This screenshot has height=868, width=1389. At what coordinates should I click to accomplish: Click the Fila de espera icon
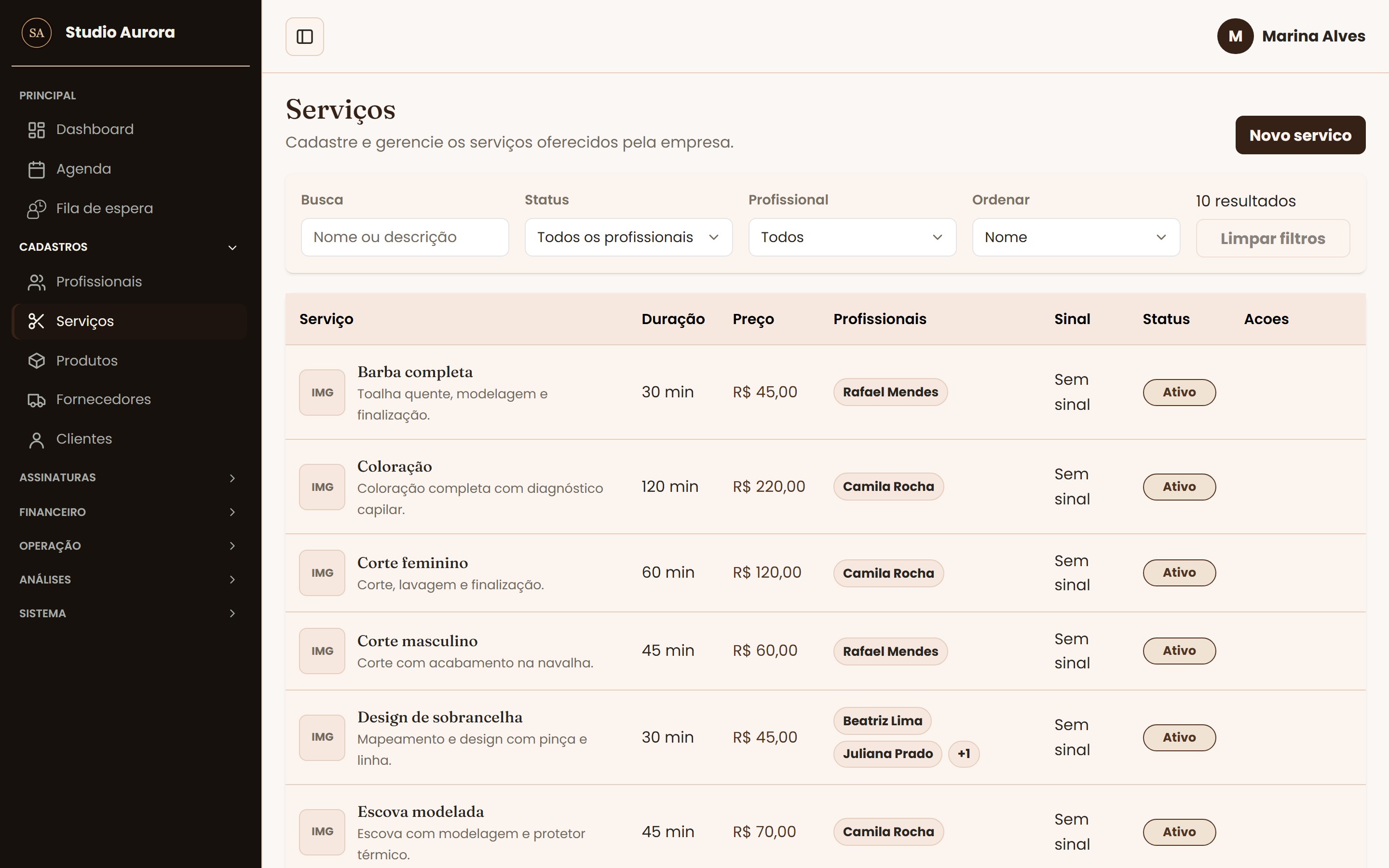37,209
